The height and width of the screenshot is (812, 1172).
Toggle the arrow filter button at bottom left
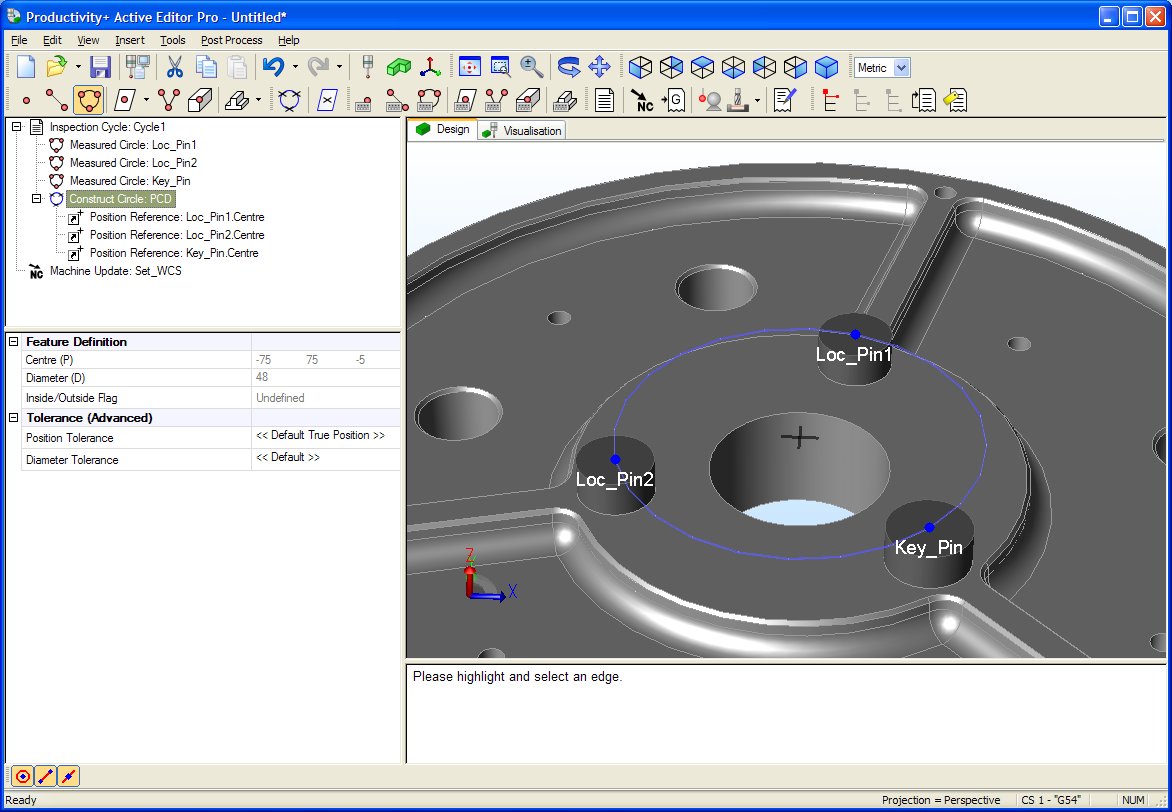68,776
